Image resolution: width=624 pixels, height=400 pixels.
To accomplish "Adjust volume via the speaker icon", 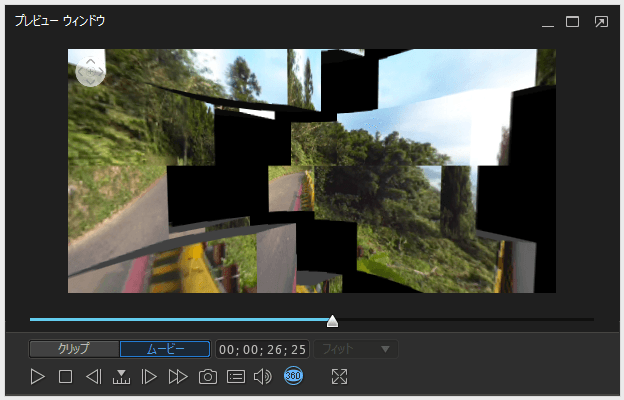I will coord(263,377).
